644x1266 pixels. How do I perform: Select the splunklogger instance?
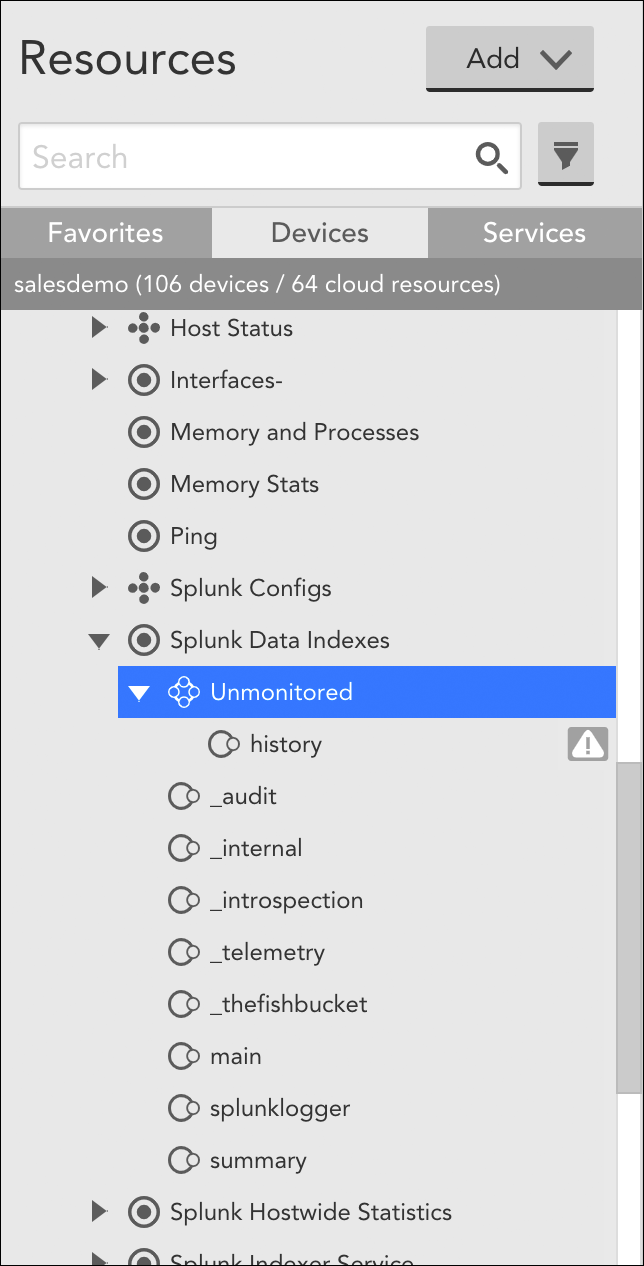click(280, 1108)
